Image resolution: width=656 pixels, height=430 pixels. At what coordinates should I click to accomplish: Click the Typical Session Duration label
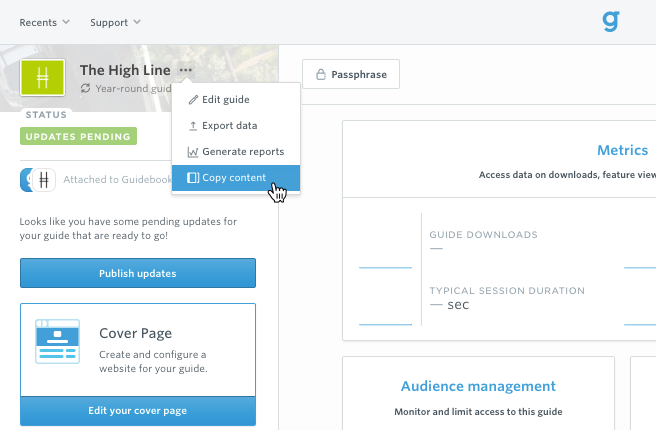pos(507,291)
